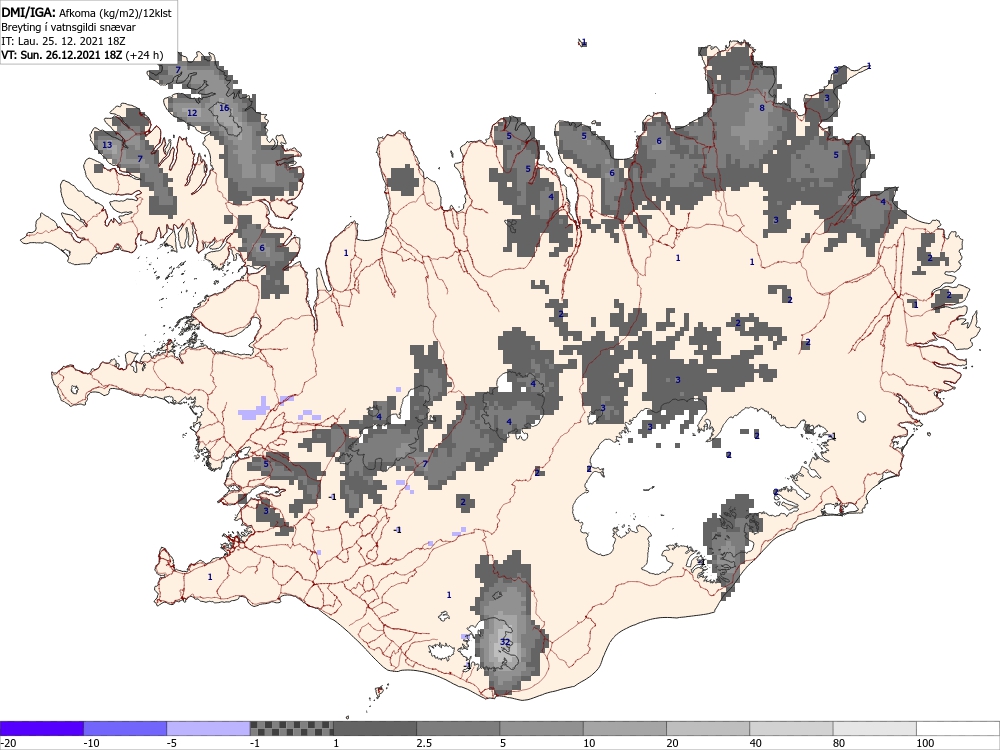Click the medium purple -10 to -5 legend swatch
Viewport: 1000px width, 750px height.
[125, 728]
